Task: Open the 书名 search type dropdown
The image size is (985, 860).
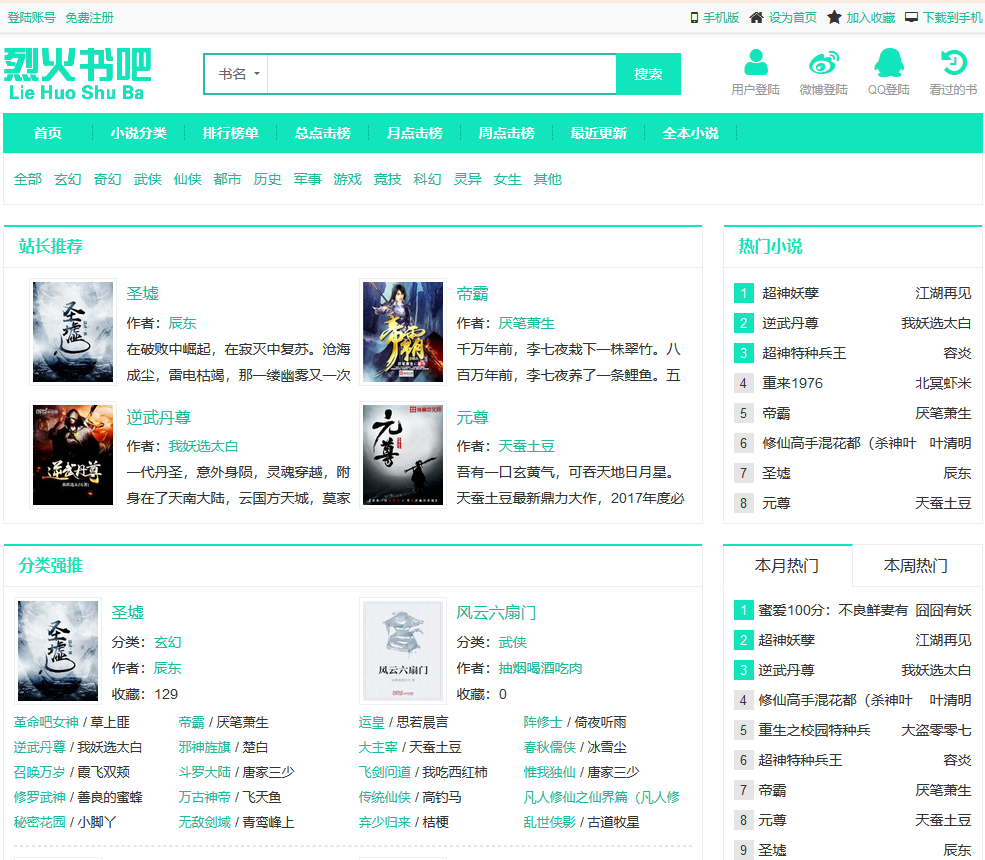Action: click(x=238, y=74)
